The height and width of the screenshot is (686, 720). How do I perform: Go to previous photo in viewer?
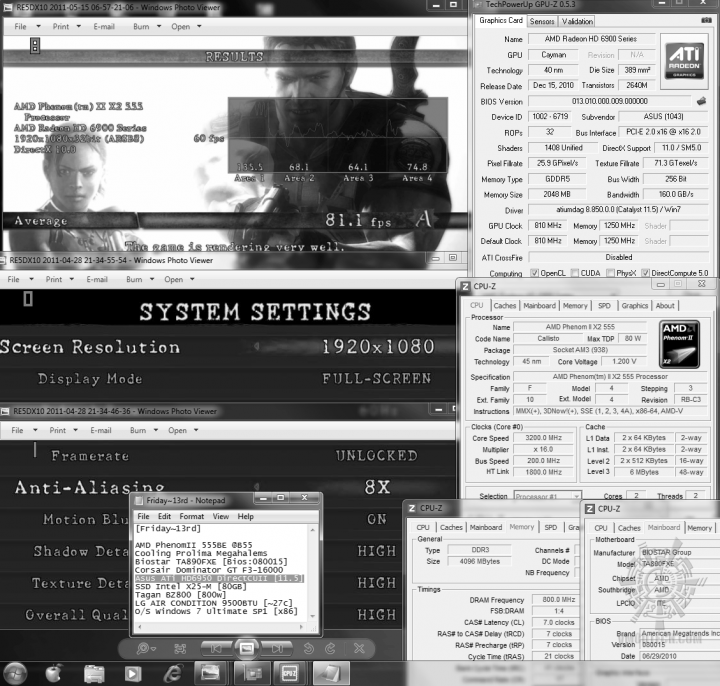click(216, 648)
